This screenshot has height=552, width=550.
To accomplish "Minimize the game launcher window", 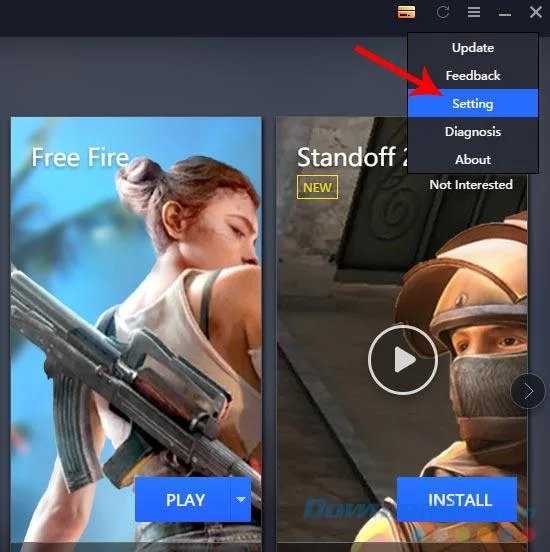I will (505, 14).
